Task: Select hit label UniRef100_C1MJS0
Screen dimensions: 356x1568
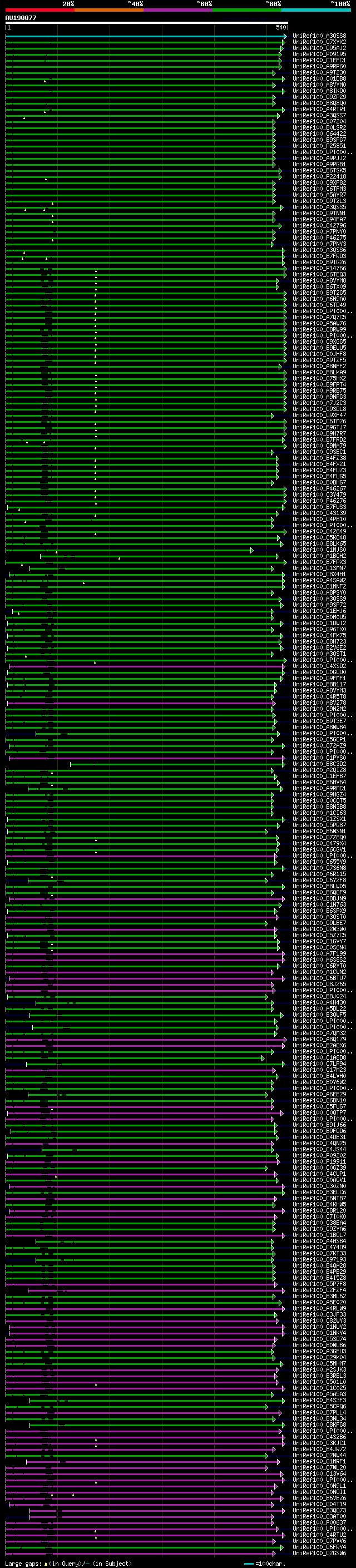Action: (319, 550)
